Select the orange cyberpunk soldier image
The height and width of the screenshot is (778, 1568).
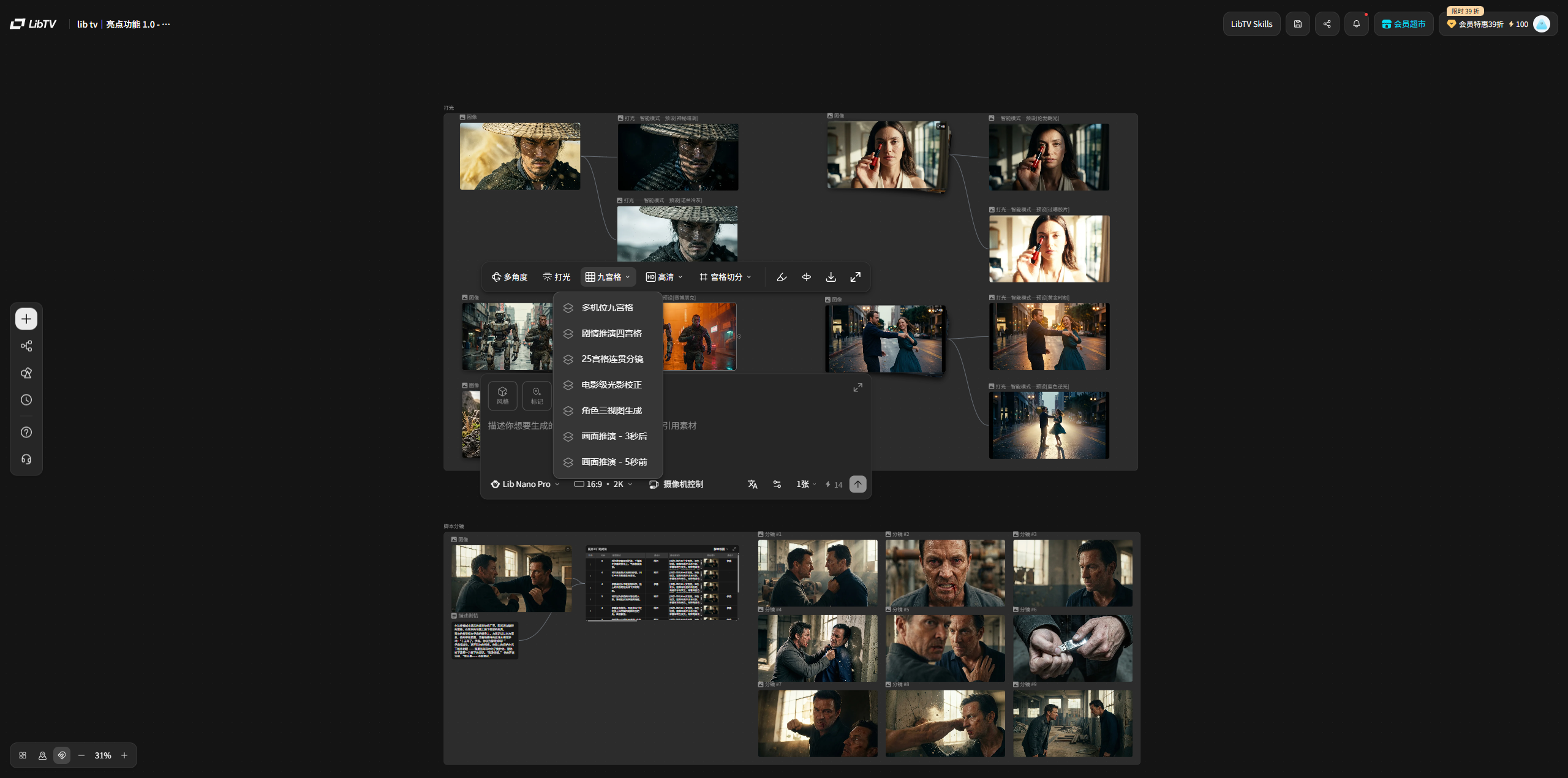pos(699,336)
